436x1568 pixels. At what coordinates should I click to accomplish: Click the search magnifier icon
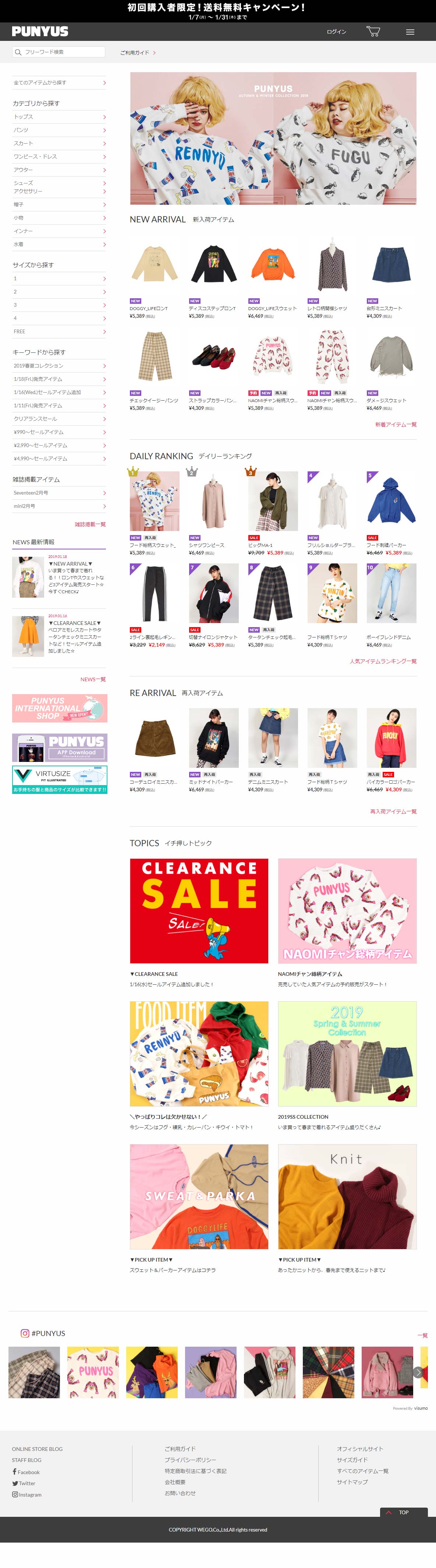pos(18,52)
